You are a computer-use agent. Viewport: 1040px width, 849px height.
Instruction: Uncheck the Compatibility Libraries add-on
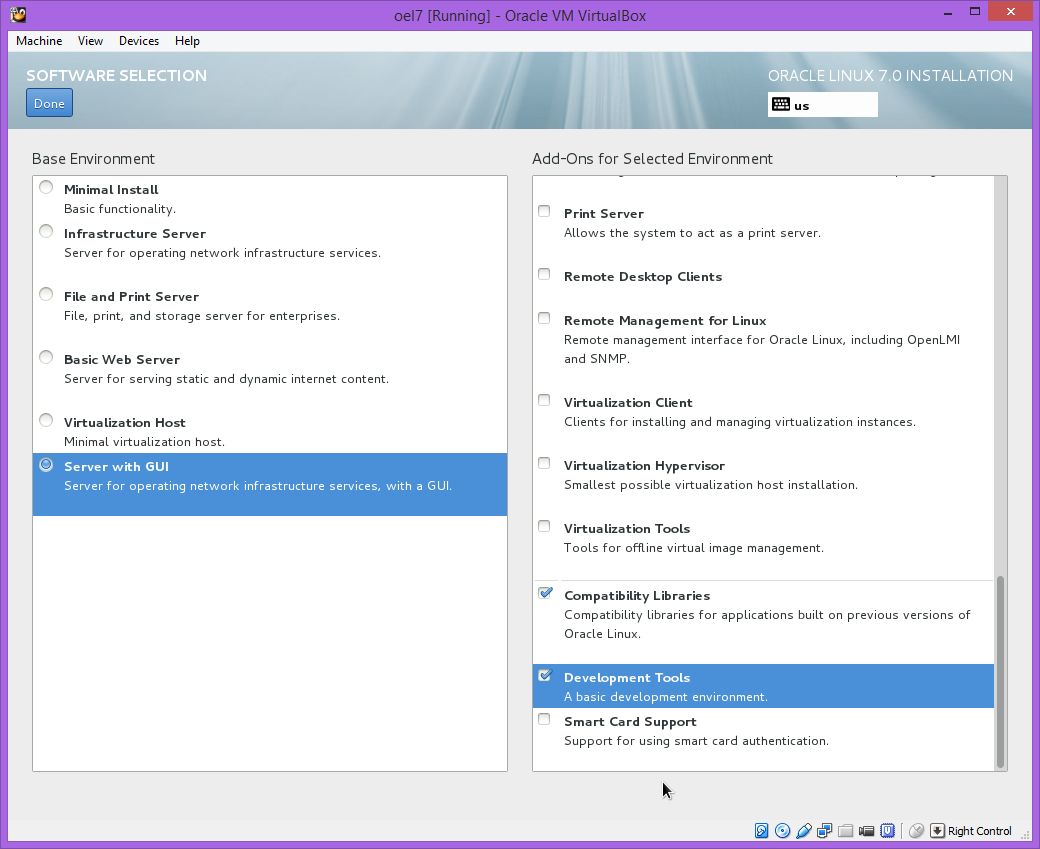coord(545,592)
